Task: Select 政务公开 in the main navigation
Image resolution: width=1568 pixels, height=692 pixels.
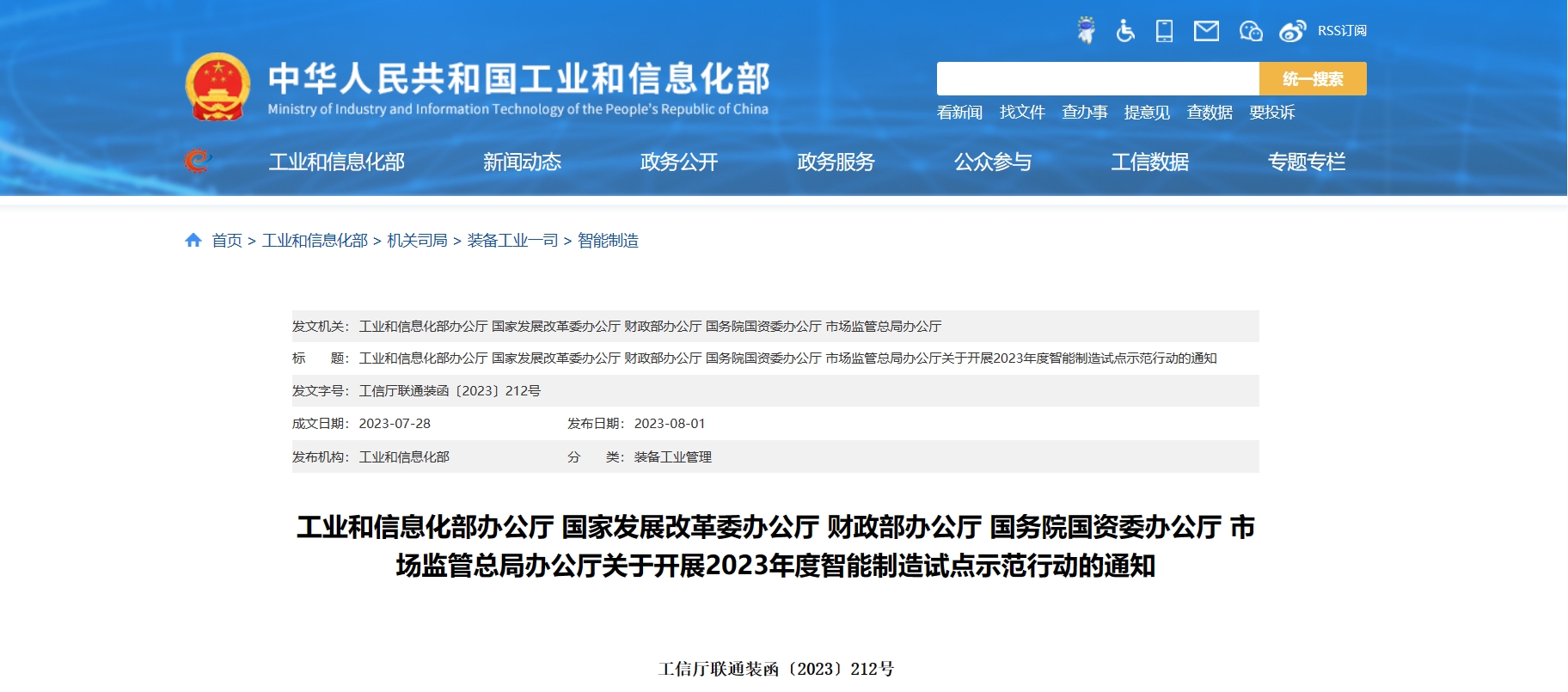Action: coord(678,162)
